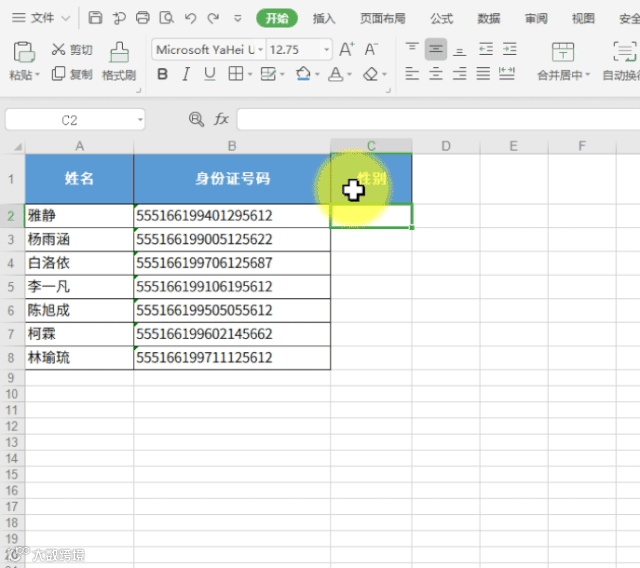Click the clear formatting eraser icon
Viewport: 640px width, 568px height.
click(371, 74)
